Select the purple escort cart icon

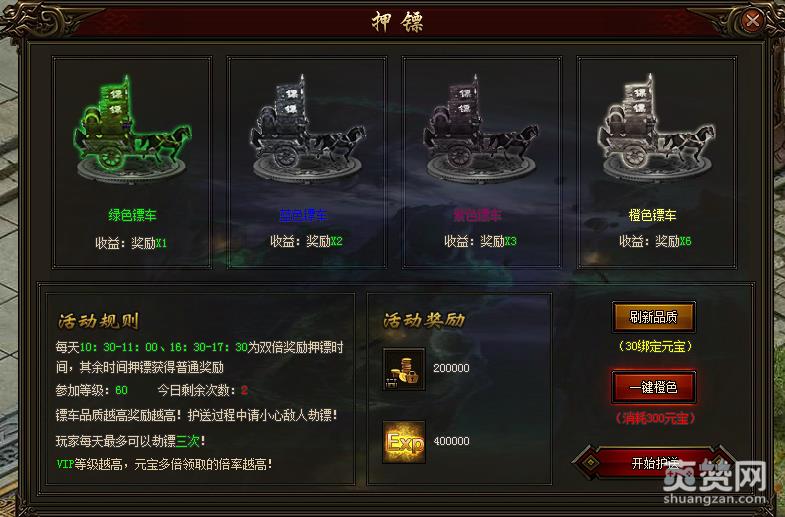tap(481, 129)
